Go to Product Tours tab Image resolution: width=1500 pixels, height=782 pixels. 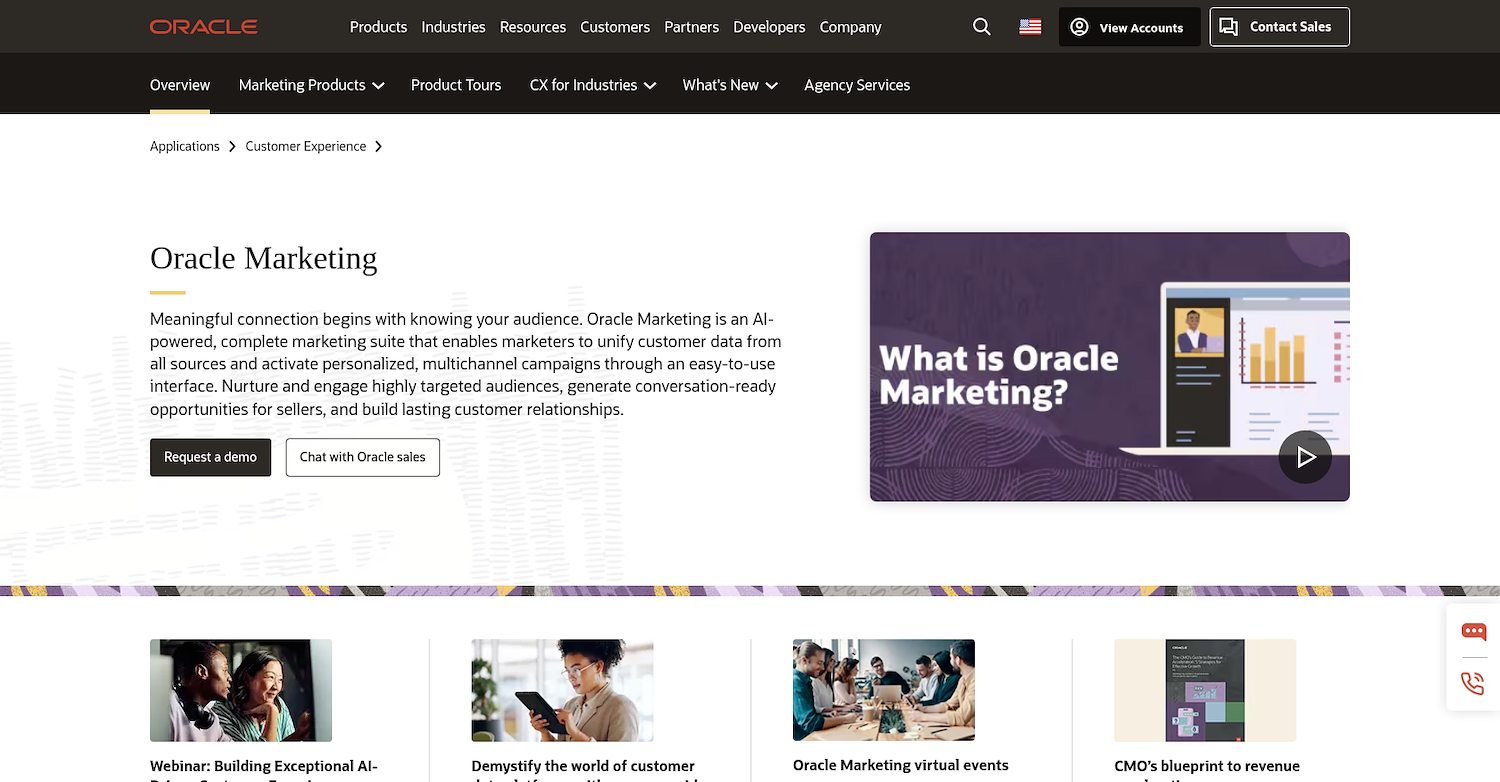pyautogui.click(x=456, y=85)
